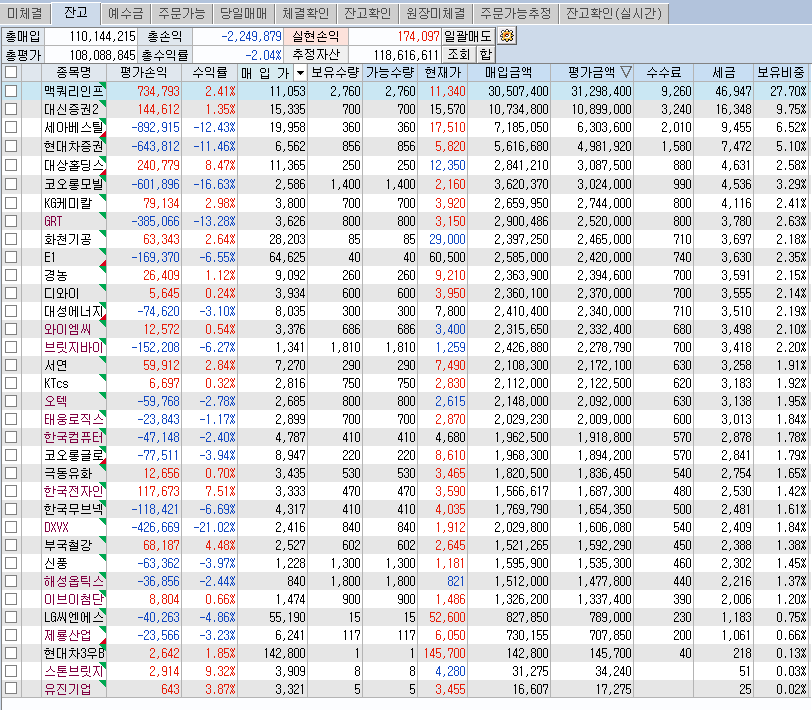Select the 브릿지바이 stock name

tap(74, 347)
